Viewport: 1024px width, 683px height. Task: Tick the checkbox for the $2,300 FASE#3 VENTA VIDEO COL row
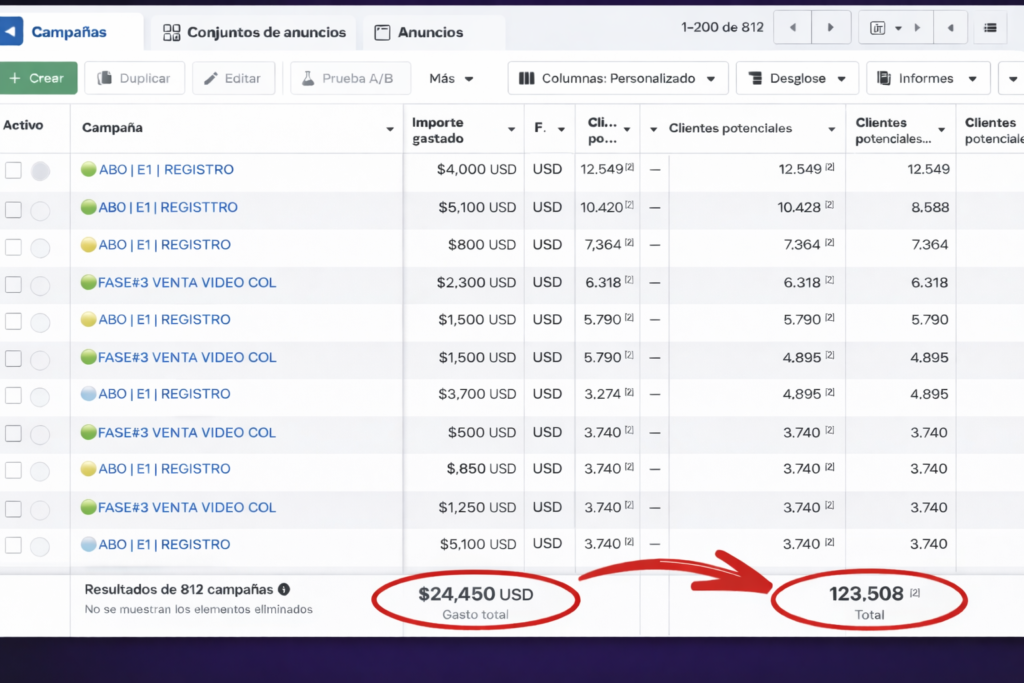13,284
